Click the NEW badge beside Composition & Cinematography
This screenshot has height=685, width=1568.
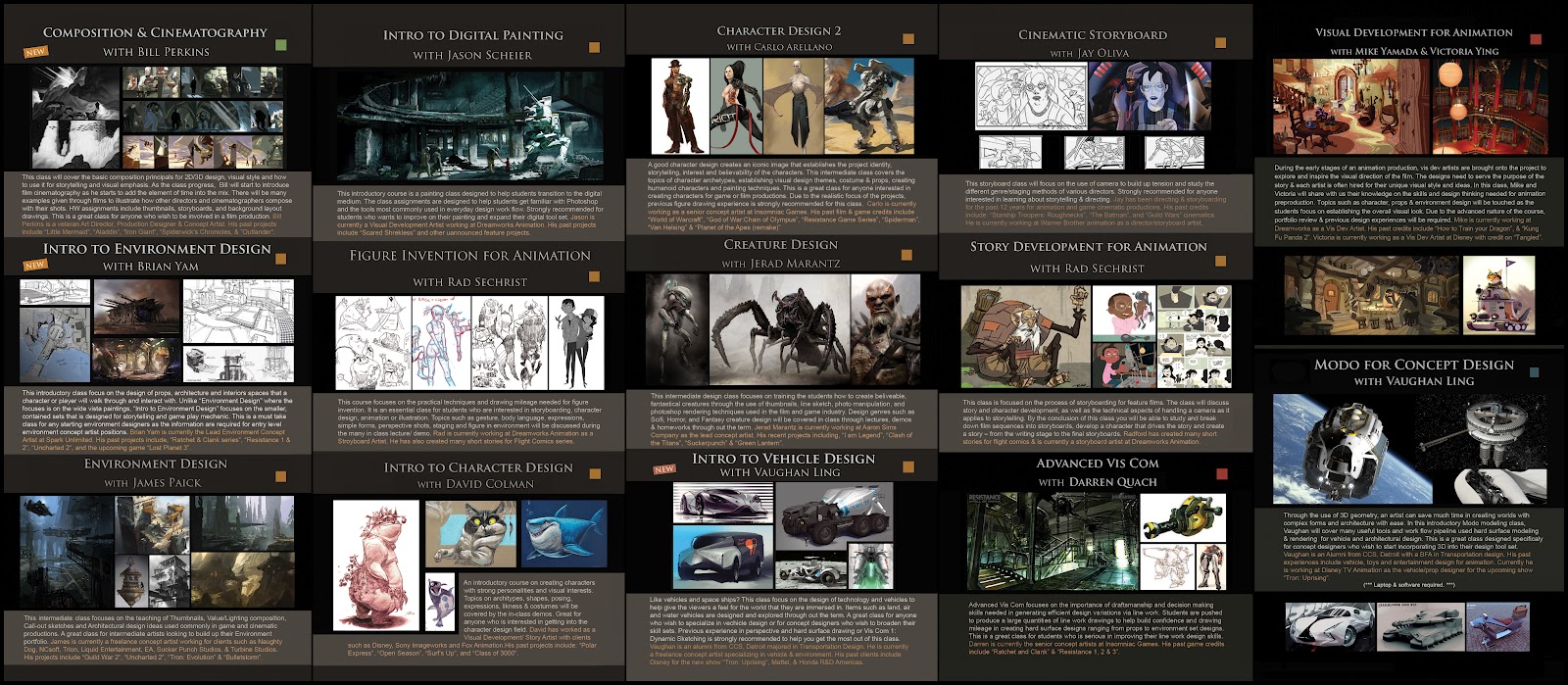pyautogui.click(x=35, y=52)
